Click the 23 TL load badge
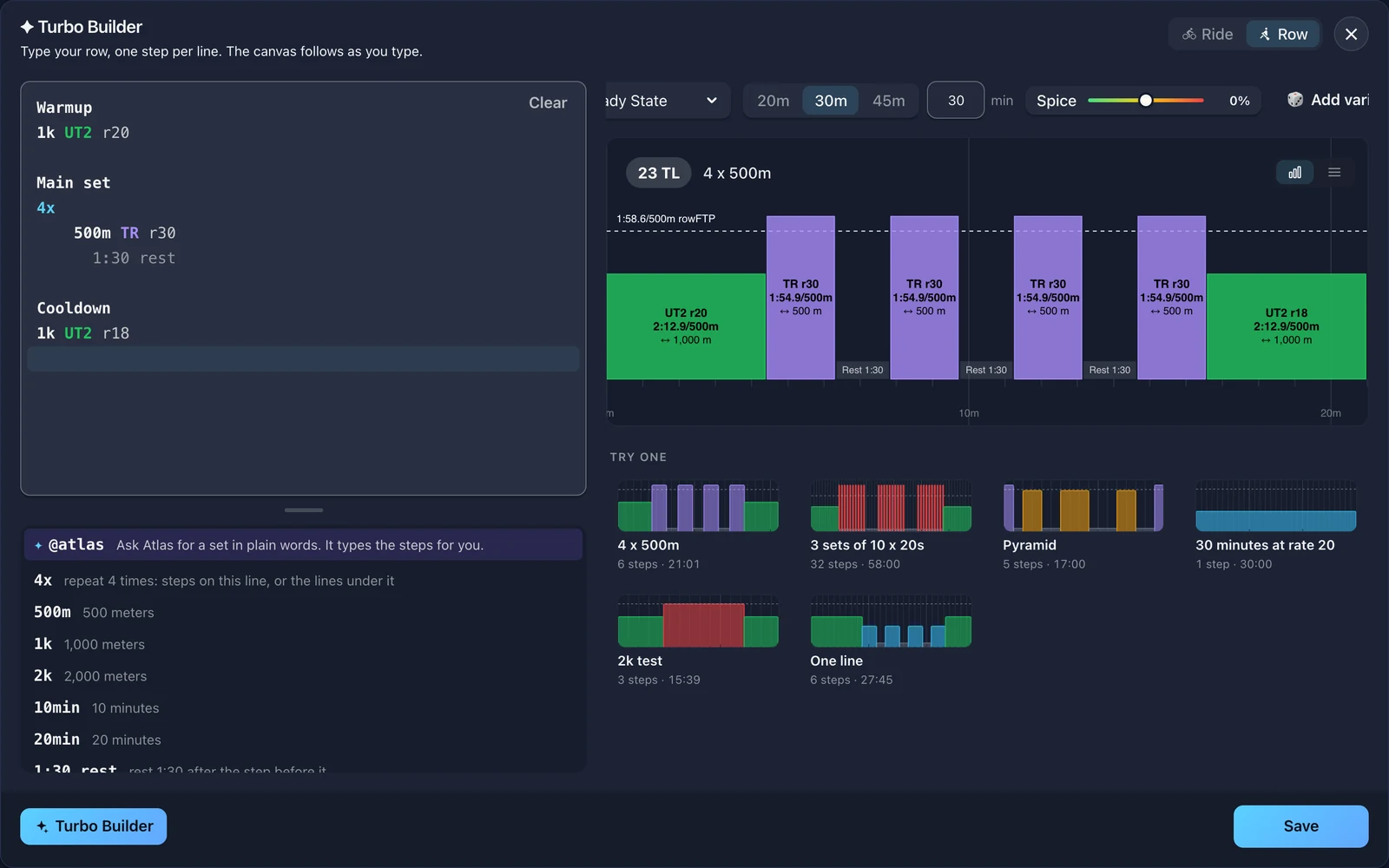Viewport: 1389px width, 868px height. [x=658, y=173]
